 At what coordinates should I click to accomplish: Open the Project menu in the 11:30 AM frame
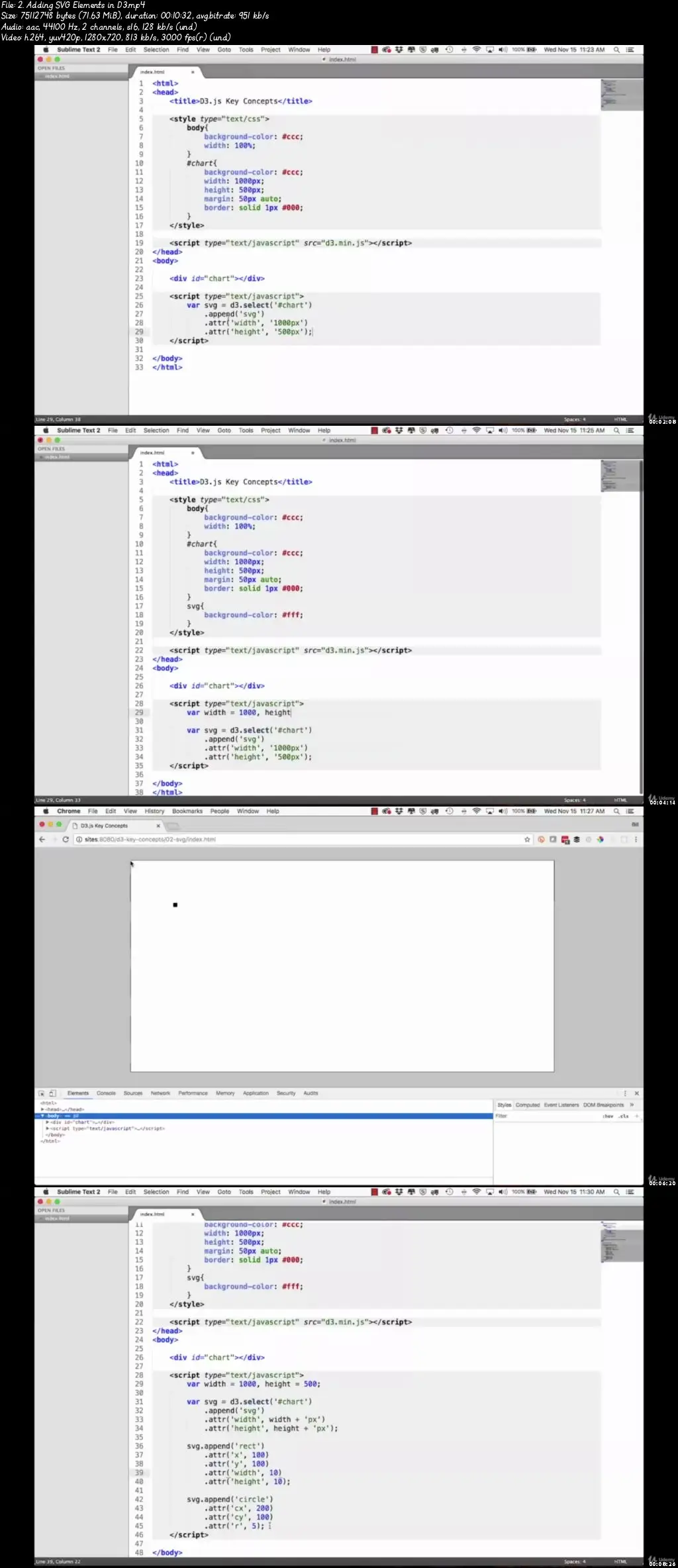pos(270,1192)
